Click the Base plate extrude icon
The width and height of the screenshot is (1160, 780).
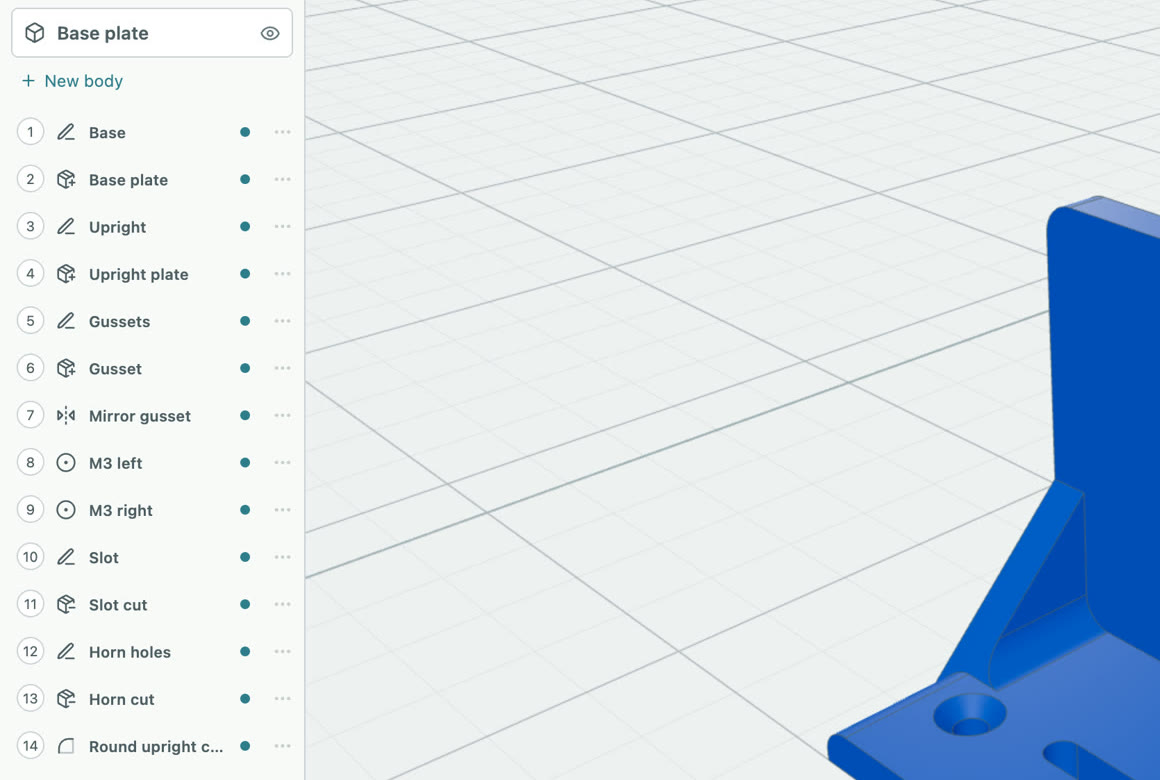pos(66,179)
